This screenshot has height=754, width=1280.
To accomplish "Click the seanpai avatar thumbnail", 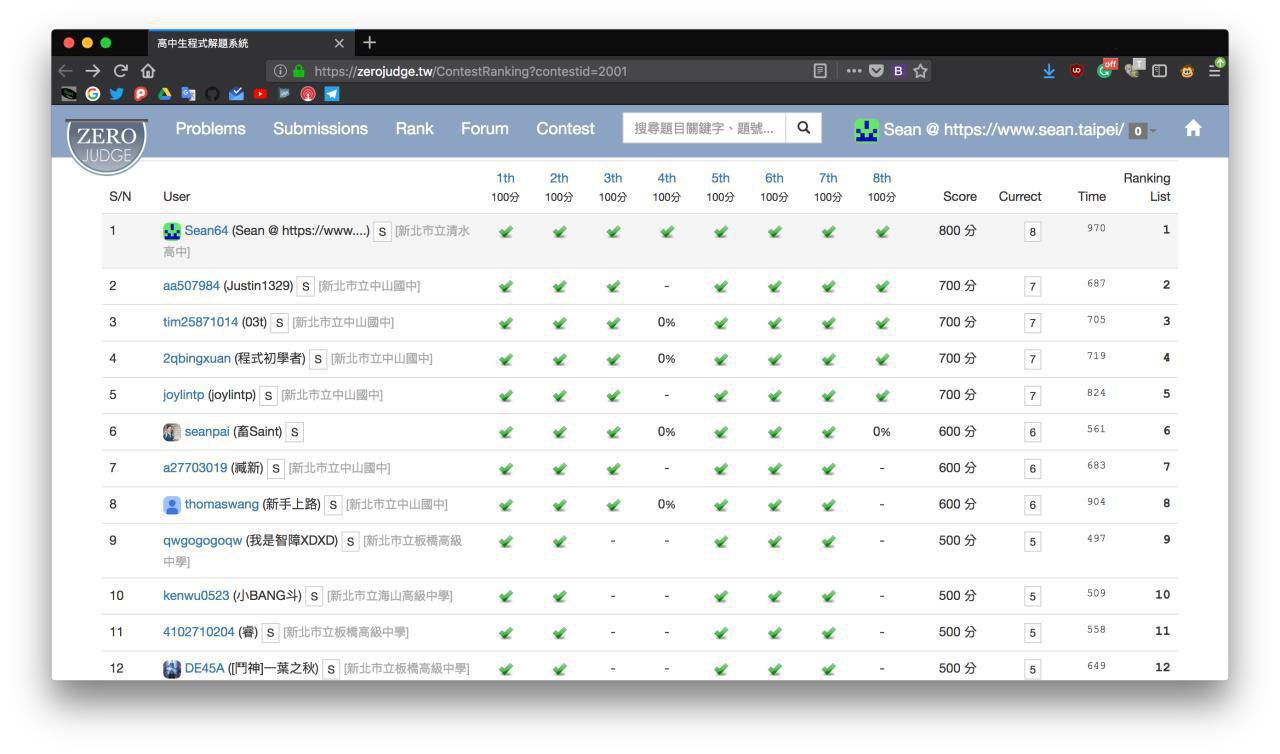I will [x=172, y=432].
